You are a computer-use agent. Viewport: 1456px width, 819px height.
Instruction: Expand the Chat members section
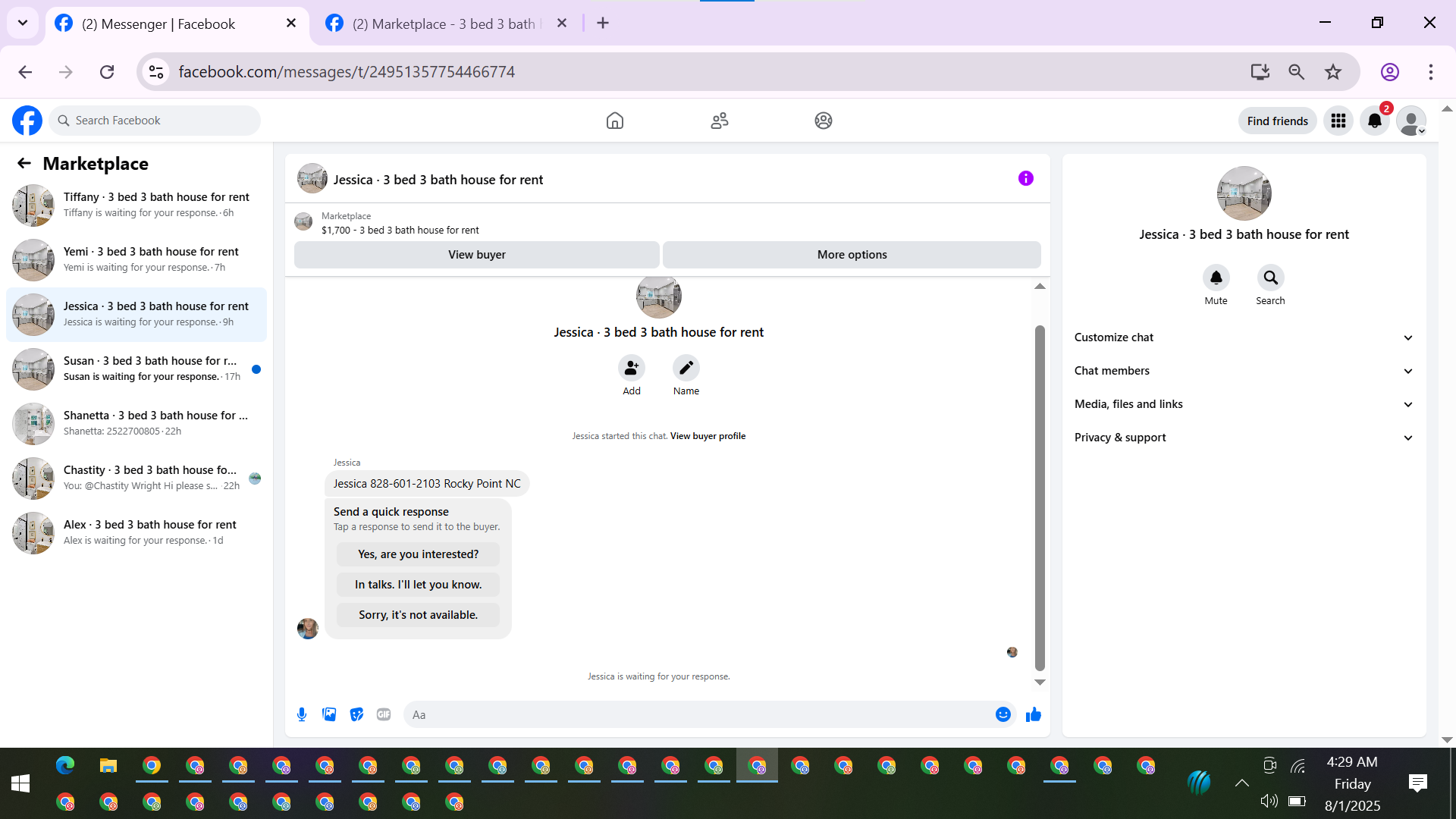pos(1244,371)
